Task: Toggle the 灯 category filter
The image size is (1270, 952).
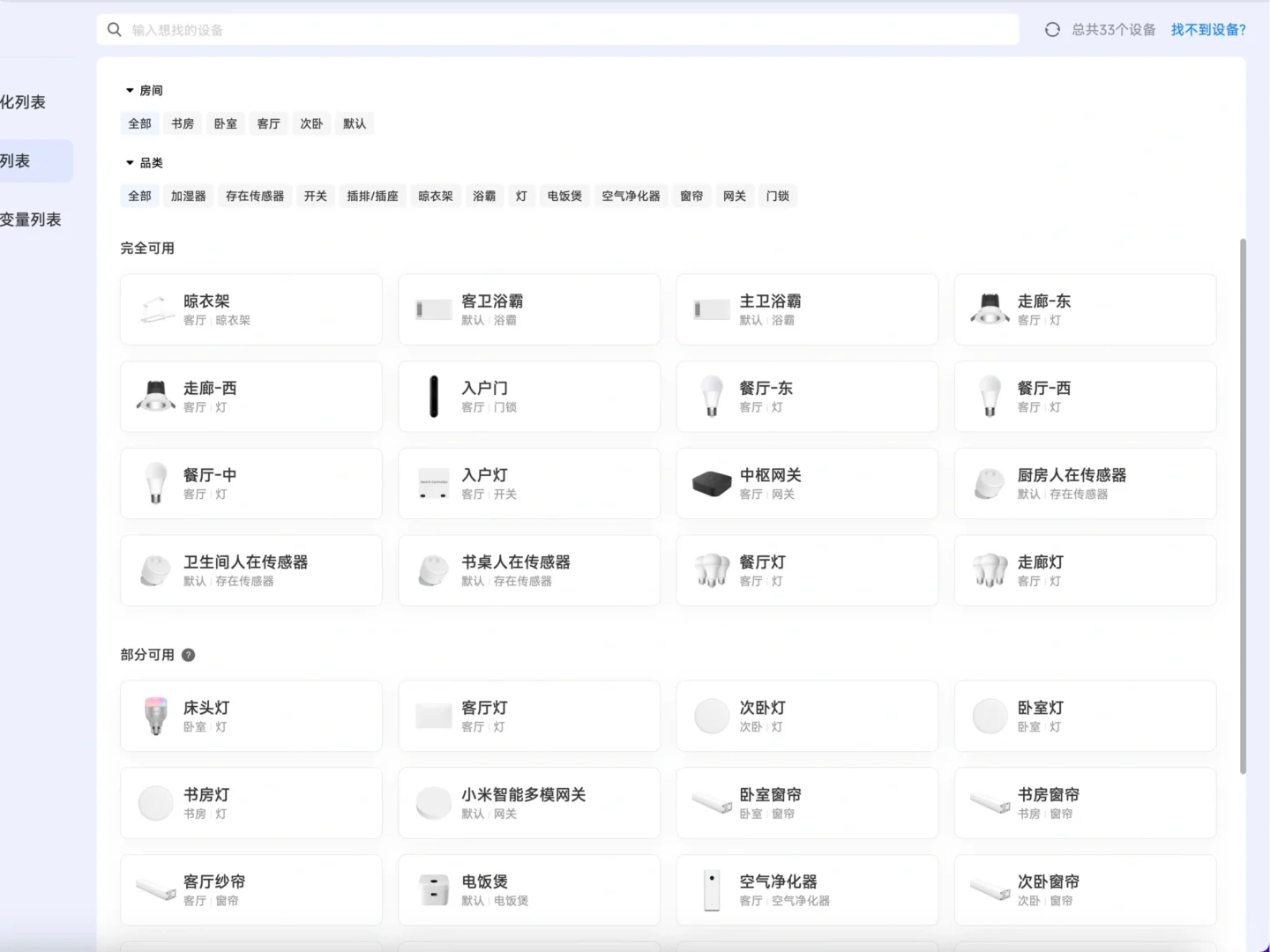Action: (521, 196)
